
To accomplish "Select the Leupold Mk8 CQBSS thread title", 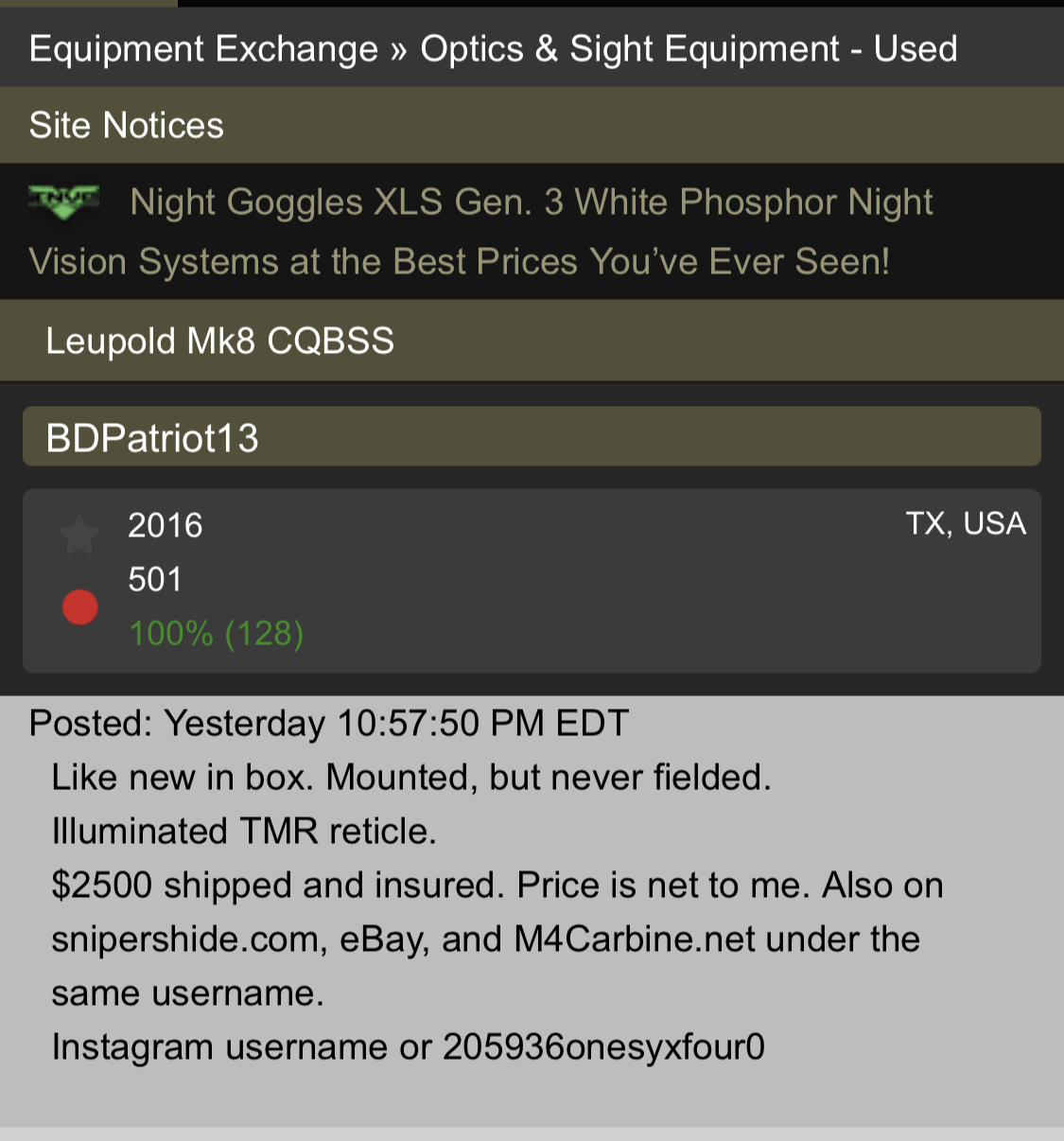I will (x=219, y=342).
